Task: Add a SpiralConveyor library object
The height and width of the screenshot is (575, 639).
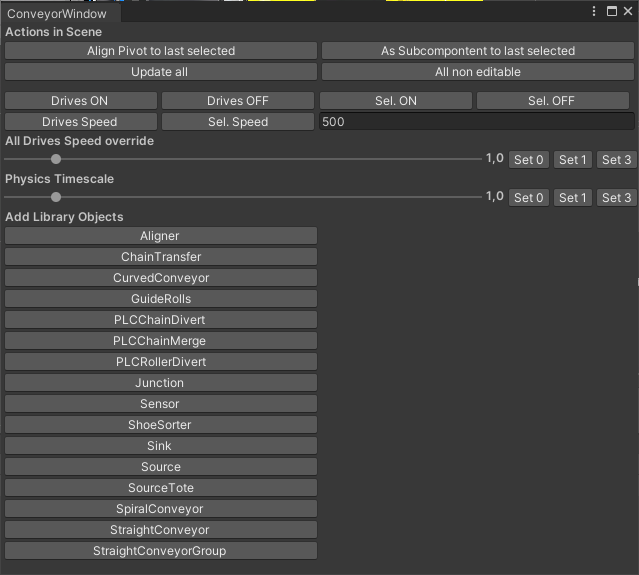Action: click(x=161, y=509)
